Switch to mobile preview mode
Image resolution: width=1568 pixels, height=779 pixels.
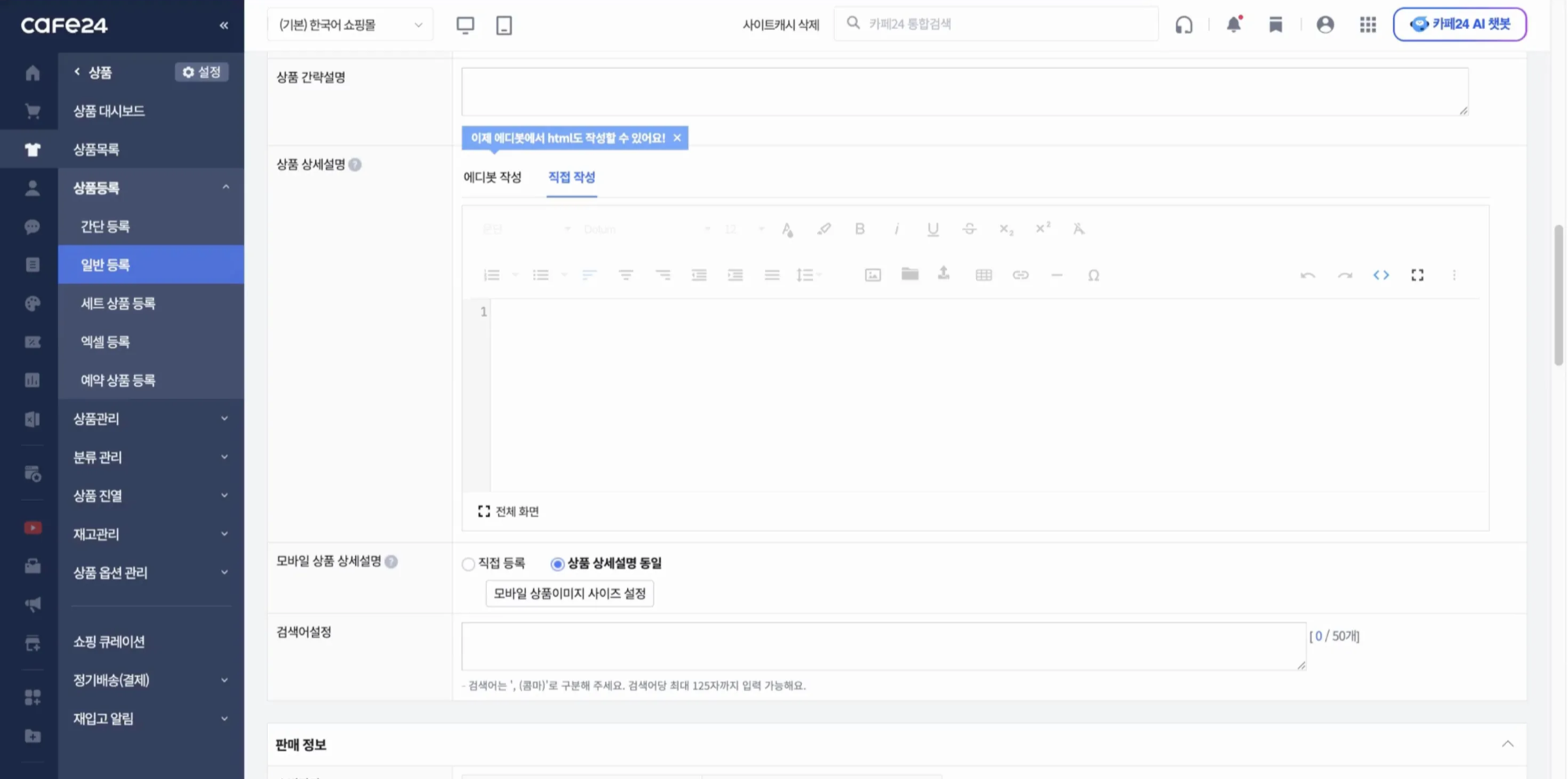coord(504,25)
